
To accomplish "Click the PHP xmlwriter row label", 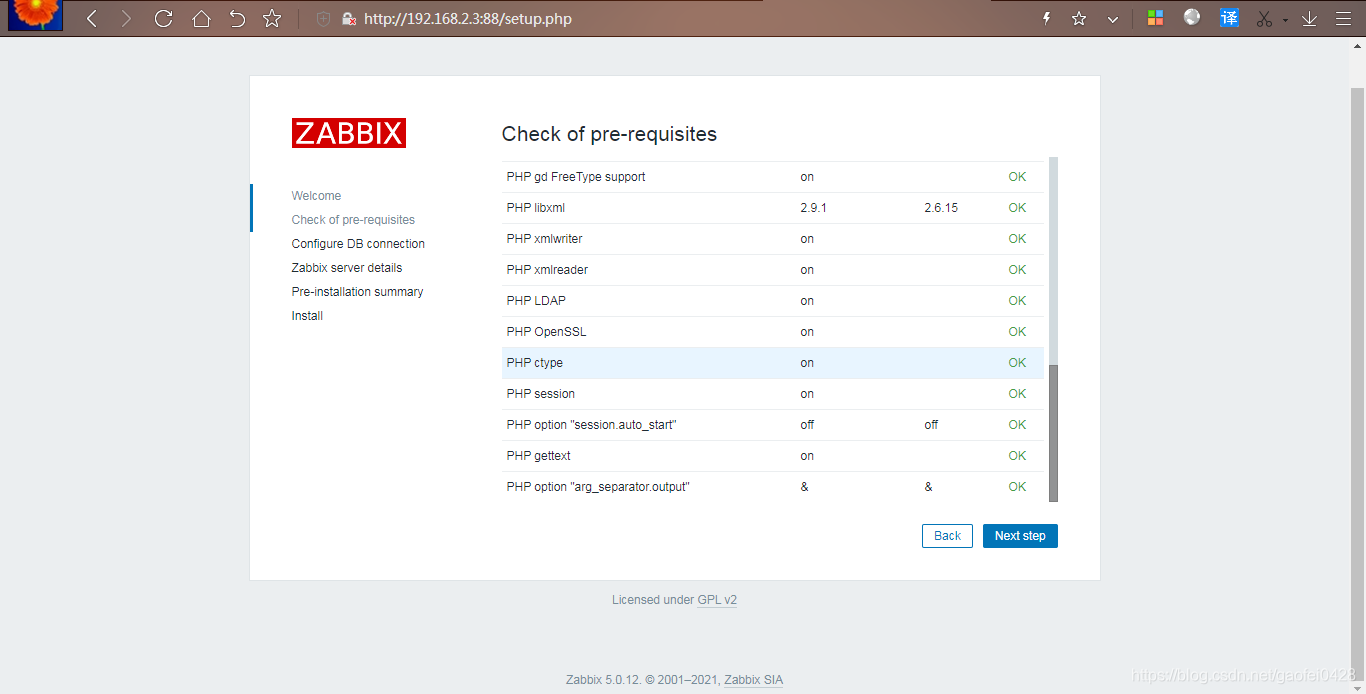I will (544, 239).
